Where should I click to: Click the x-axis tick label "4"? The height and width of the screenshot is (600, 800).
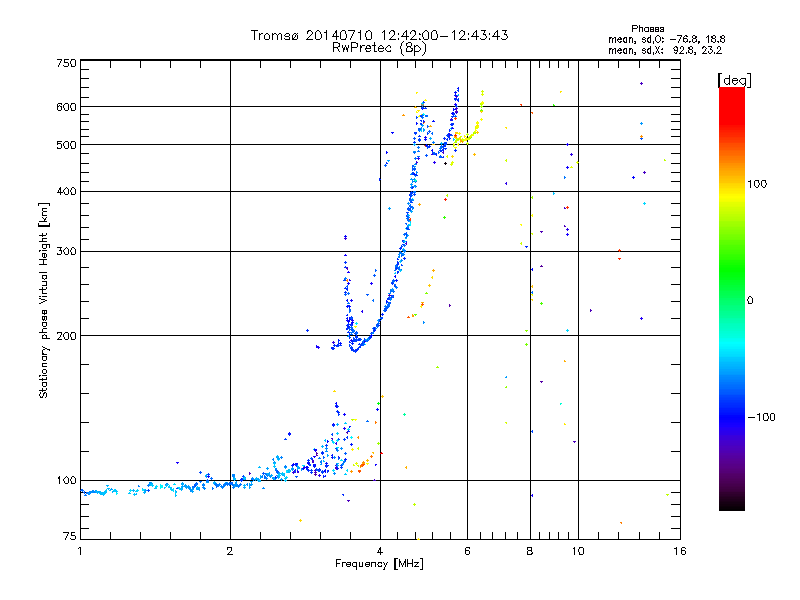click(x=380, y=551)
